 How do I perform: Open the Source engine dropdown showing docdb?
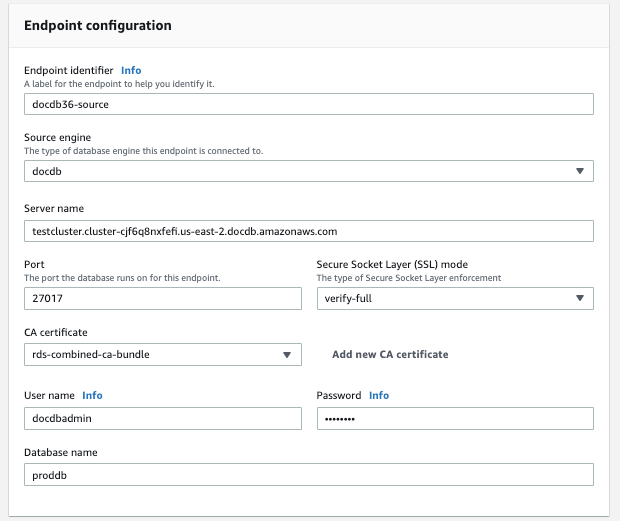pos(300,171)
